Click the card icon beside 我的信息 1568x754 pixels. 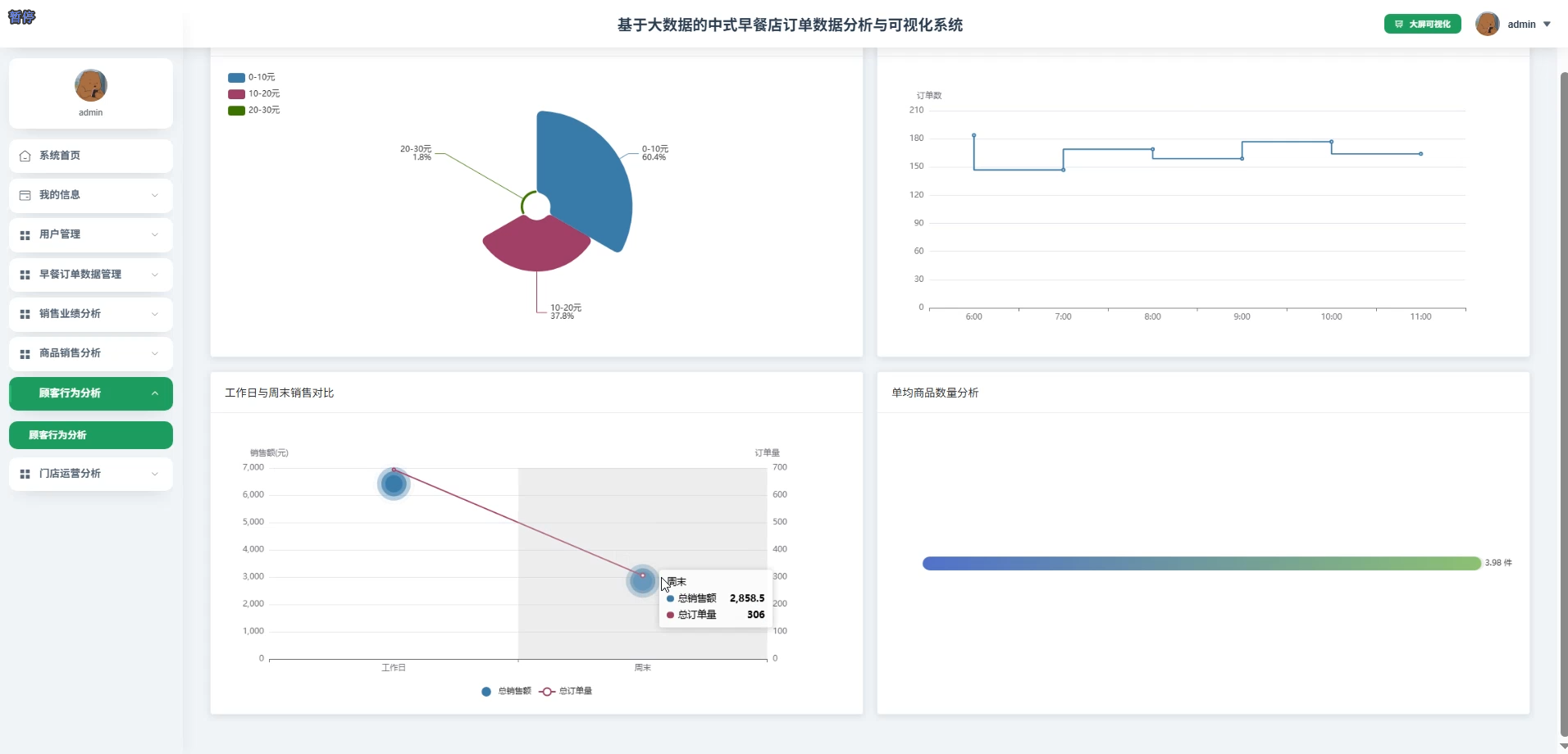click(x=25, y=195)
